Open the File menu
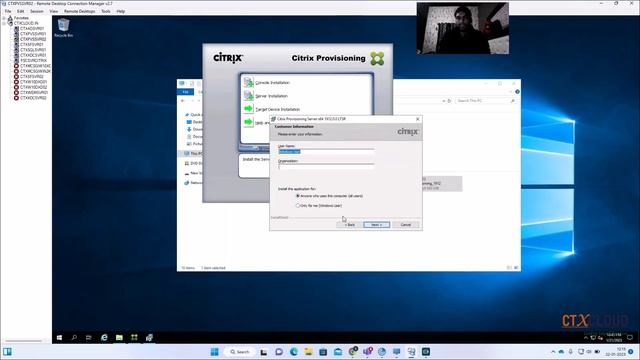Viewport: 640px width, 360px height. [x=8, y=11]
